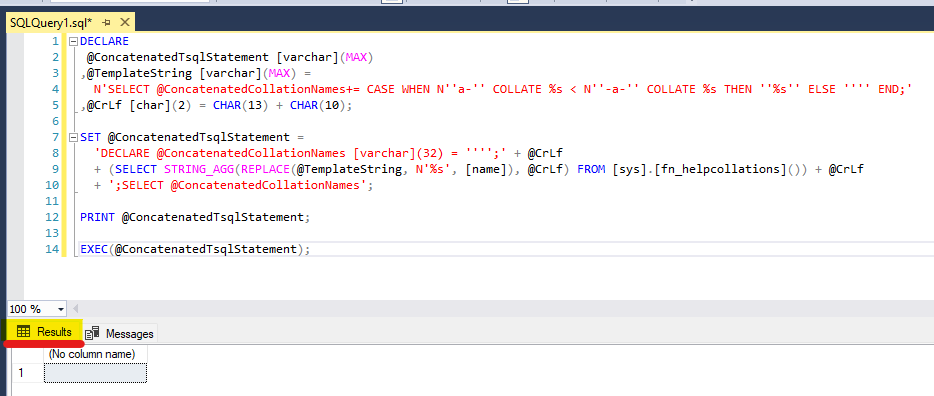
Task: Pin the SQLQuery1.sql tab
Action: (x=107, y=23)
